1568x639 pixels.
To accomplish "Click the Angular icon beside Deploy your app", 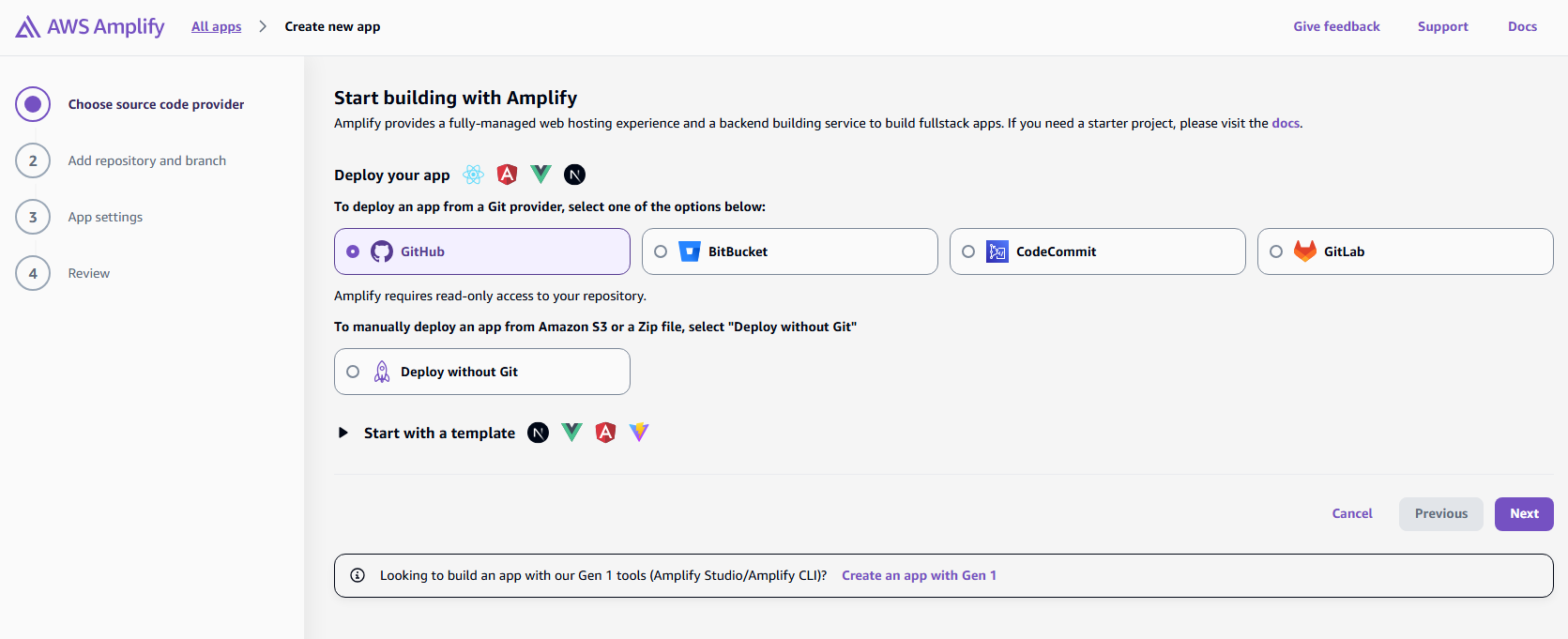I will pyautogui.click(x=508, y=175).
